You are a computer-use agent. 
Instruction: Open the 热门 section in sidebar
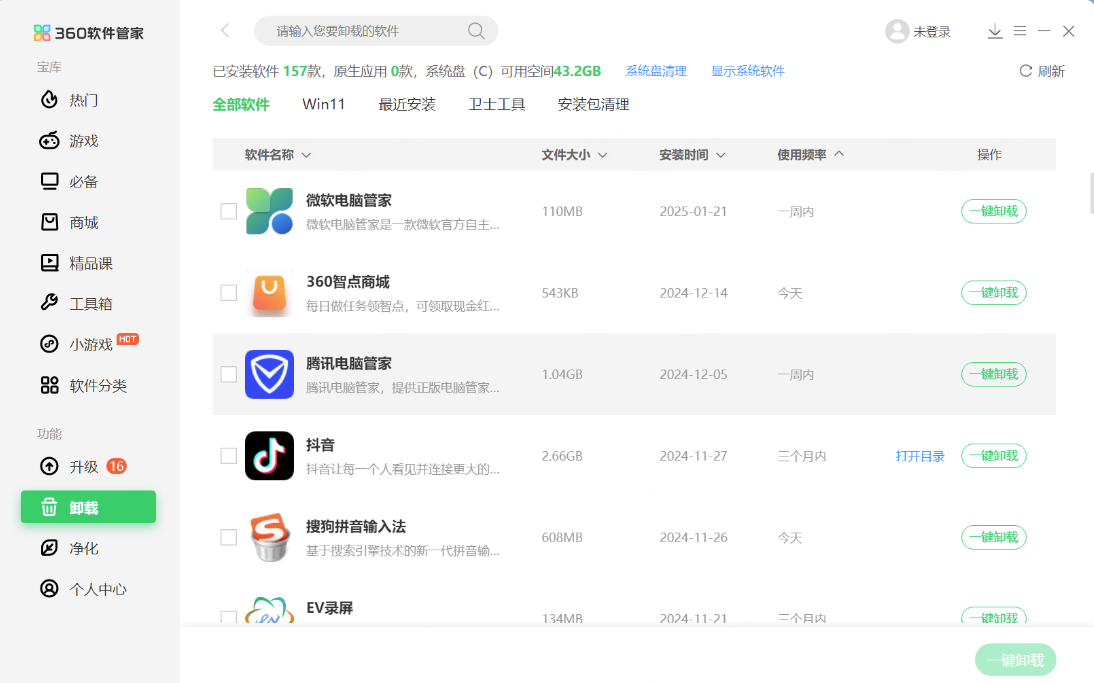point(70,100)
